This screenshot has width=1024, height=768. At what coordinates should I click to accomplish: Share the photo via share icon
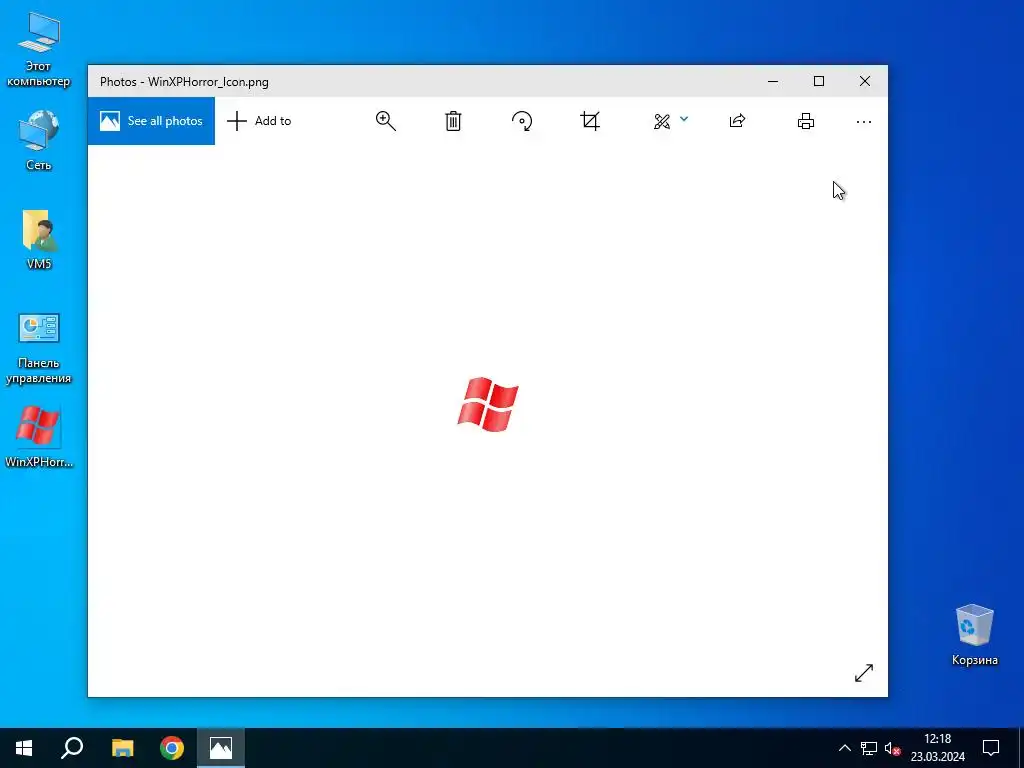(x=737, y=121)
